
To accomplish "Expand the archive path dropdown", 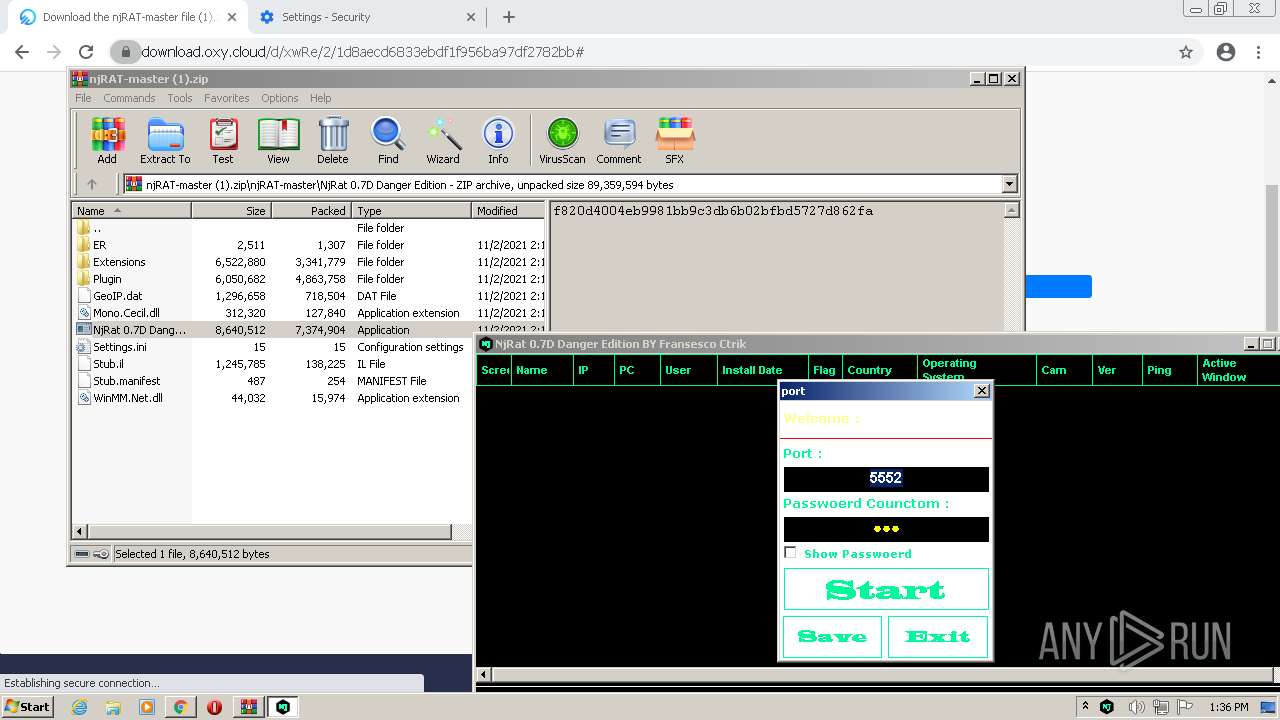I will 1009,184.
